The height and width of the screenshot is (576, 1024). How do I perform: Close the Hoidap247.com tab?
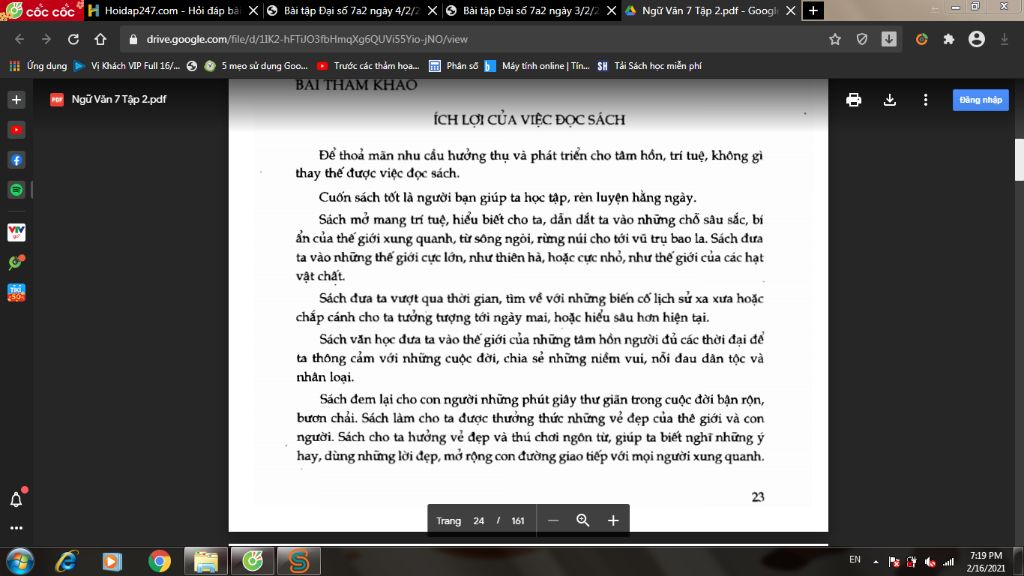tap(253, 10)
